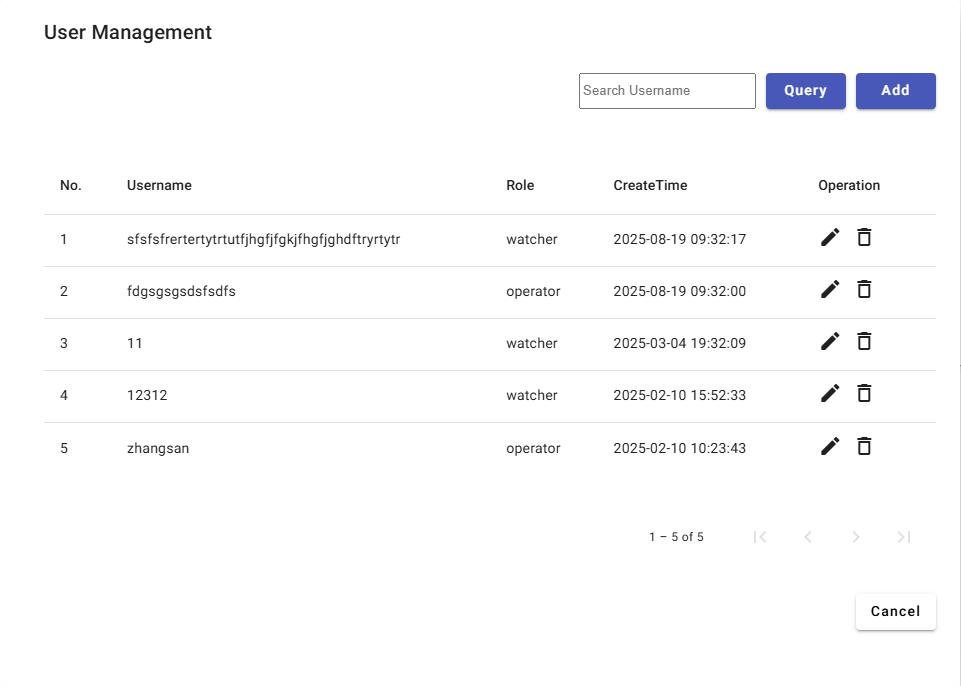Delete the first user in the table

click(864, 237)
